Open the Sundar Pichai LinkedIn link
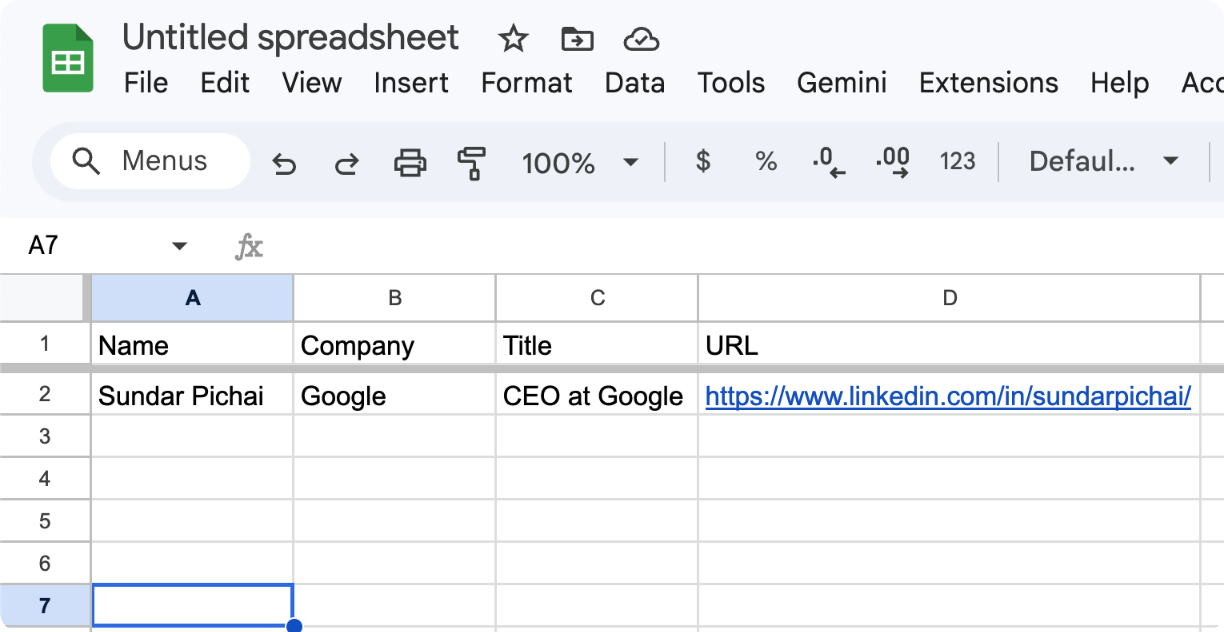The image size is (1224, 632). click(948, 397)
